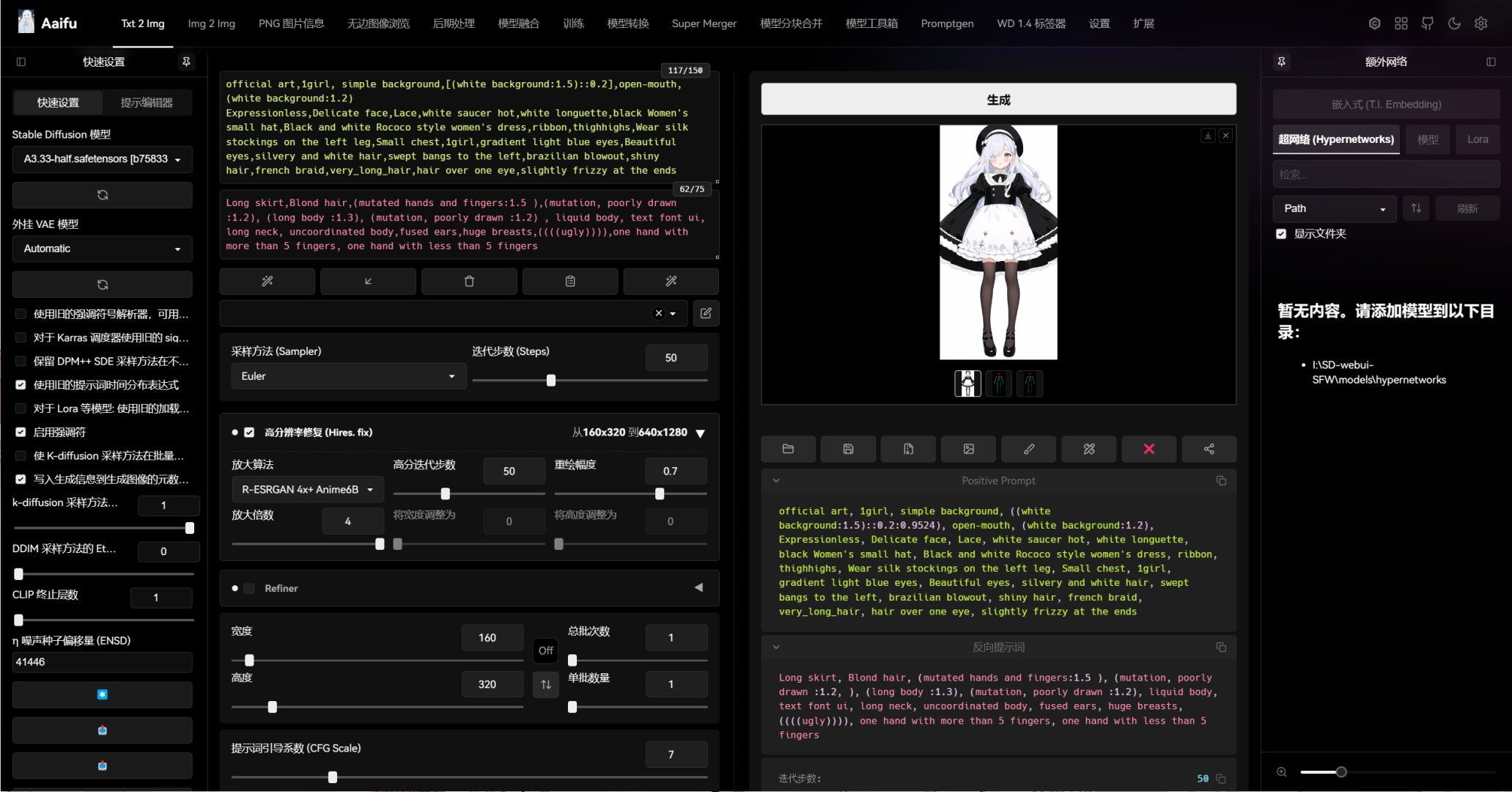Screen dimensions: 1512x792
Task: Send image to img2img with picture icon
Action: [968, 449]
